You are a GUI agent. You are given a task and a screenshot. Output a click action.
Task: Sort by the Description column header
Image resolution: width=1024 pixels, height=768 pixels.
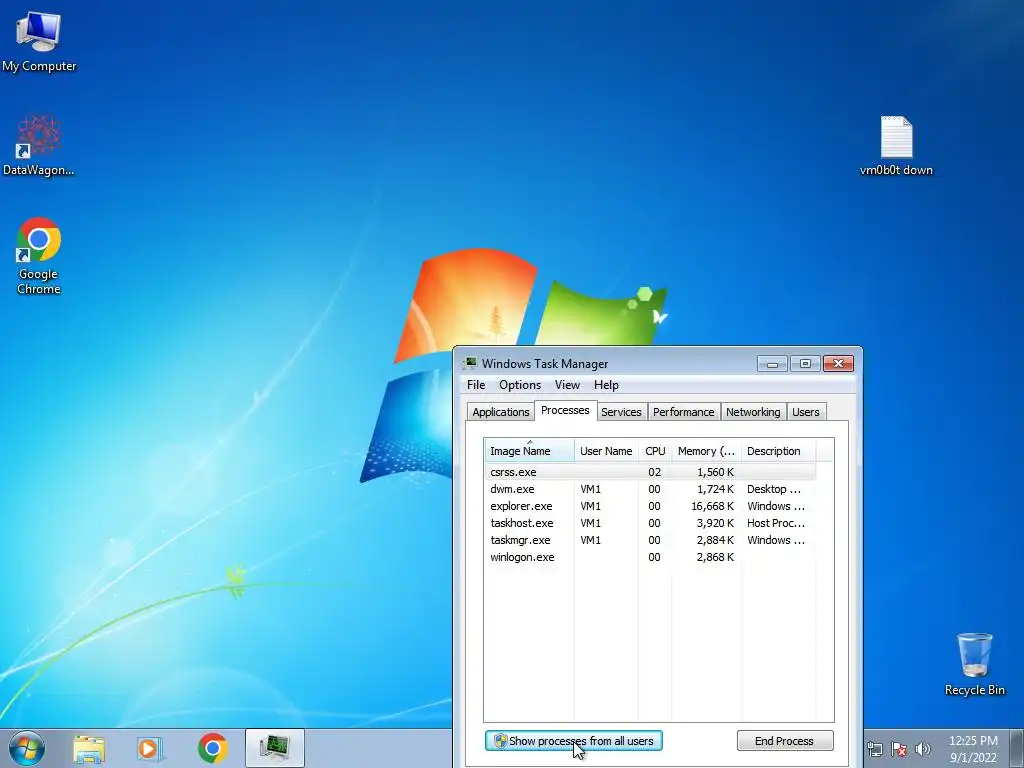coord(778,451)
